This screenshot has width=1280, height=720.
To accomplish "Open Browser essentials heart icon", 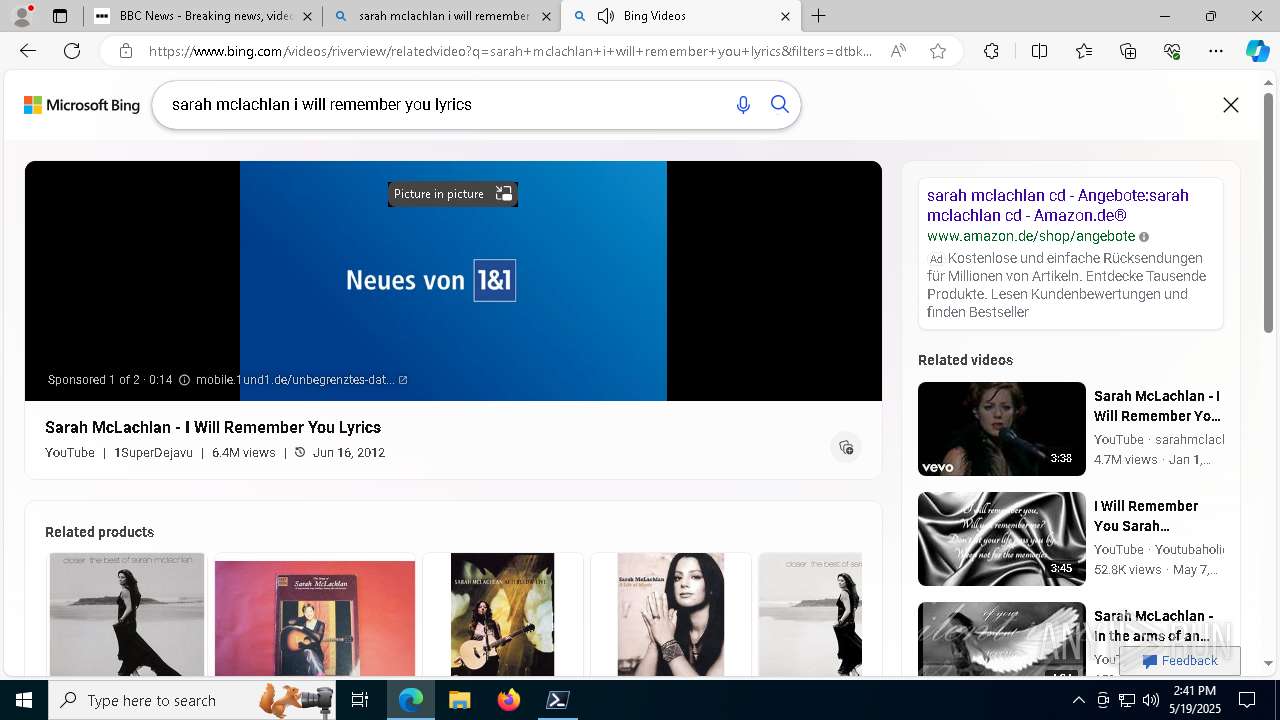I will (x=1172, y=51).
